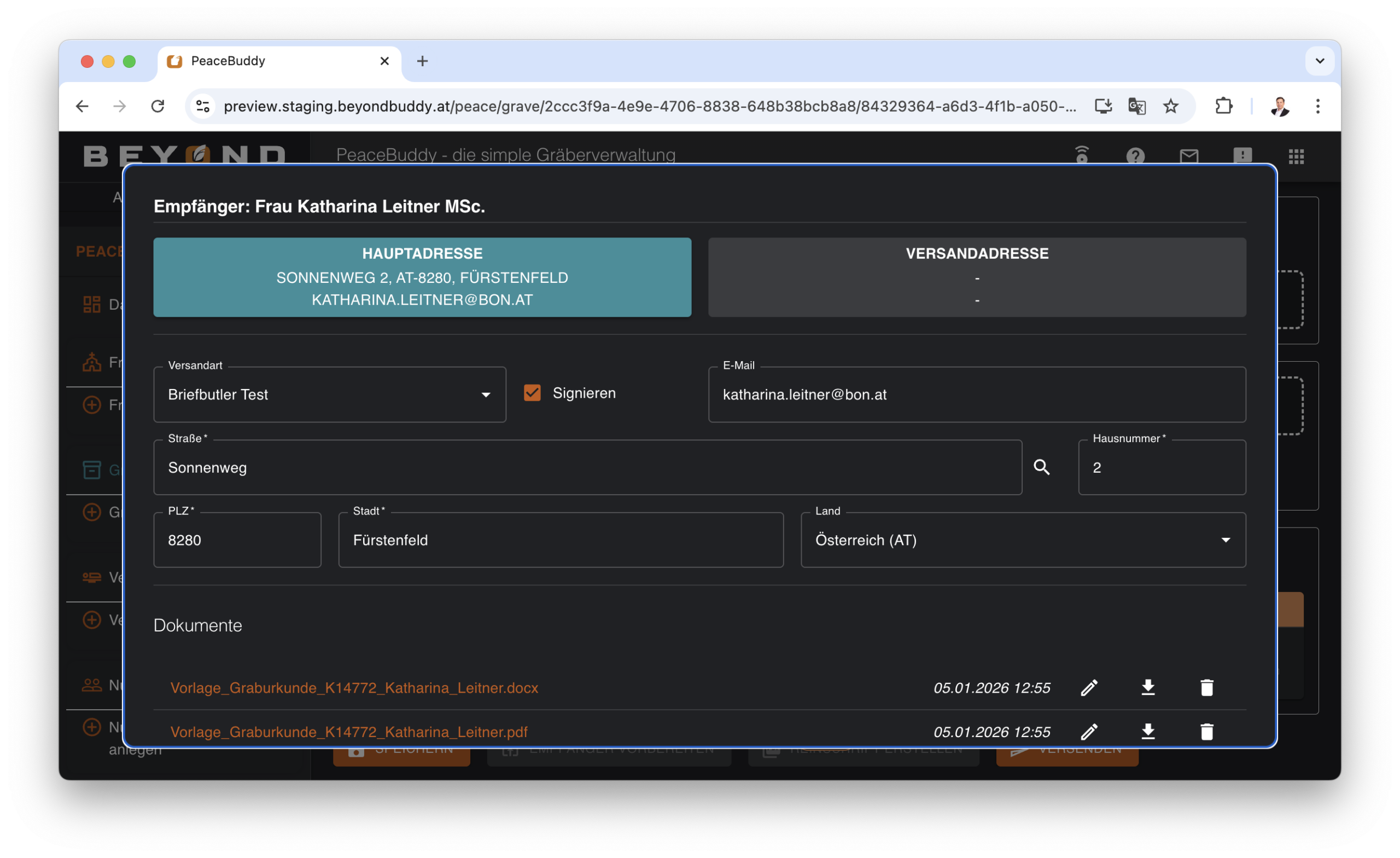Reload the page in the browser

[157, 106]
